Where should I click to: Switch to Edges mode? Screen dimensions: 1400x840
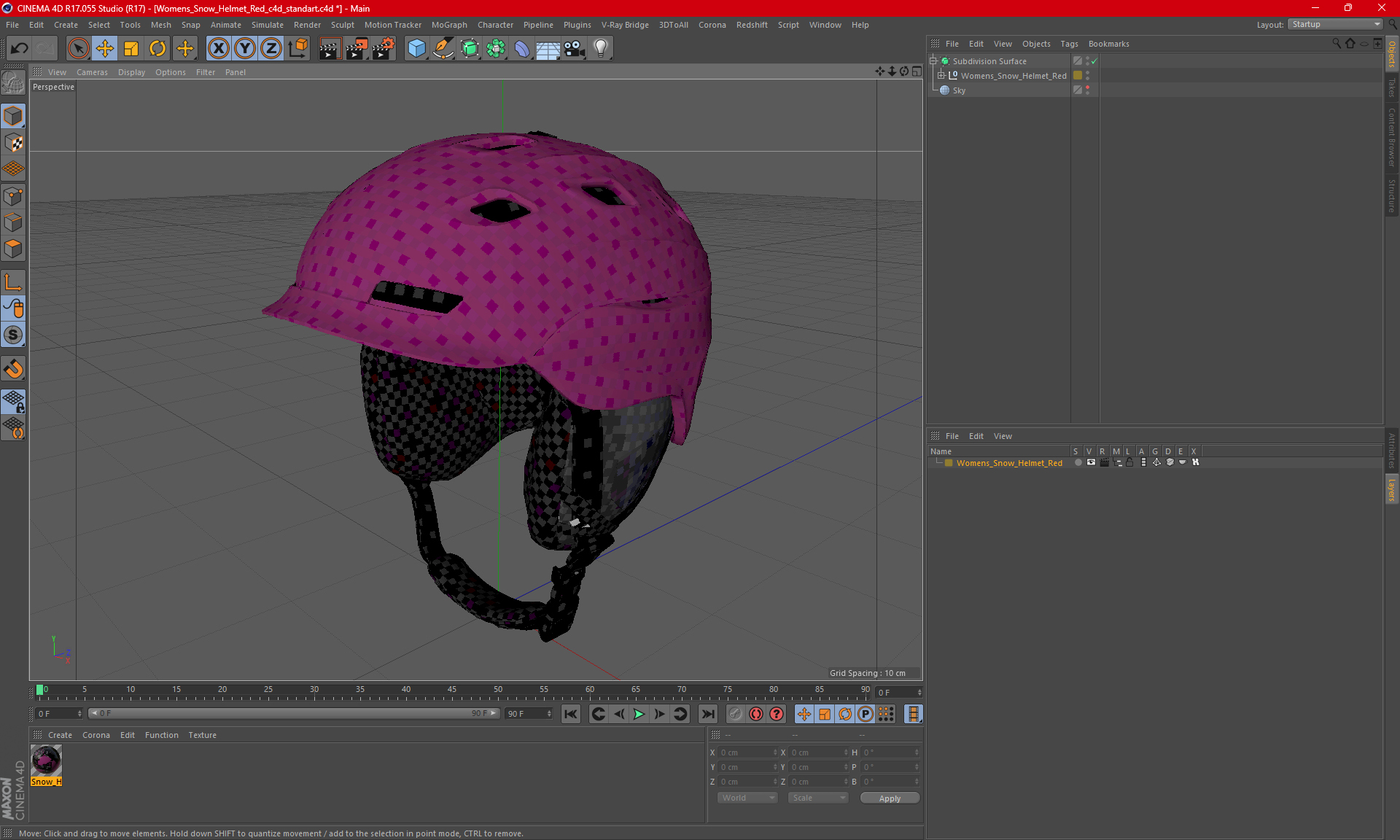[x=13, y=222]
